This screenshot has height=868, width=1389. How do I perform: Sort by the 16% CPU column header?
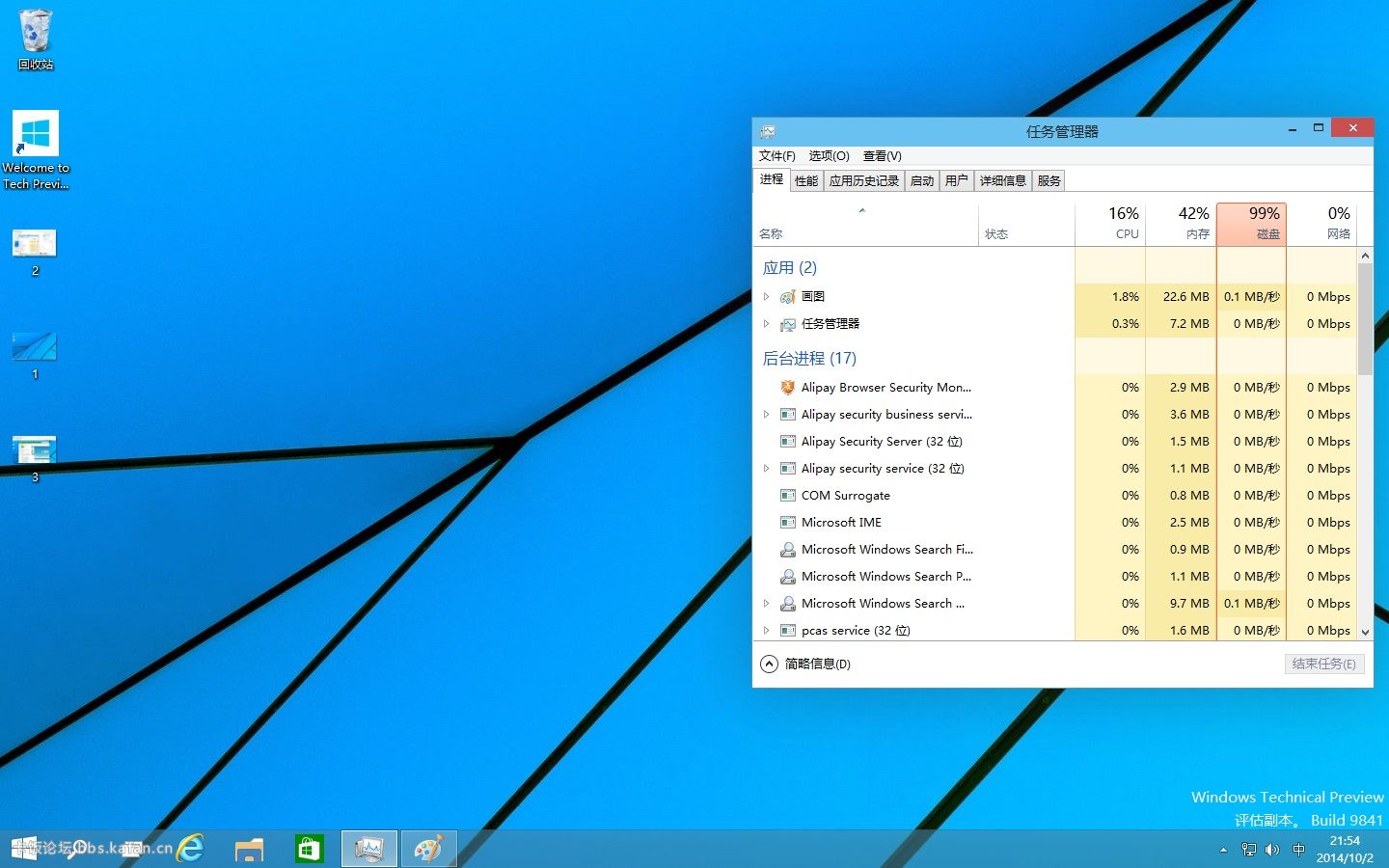click(1110, 225)
